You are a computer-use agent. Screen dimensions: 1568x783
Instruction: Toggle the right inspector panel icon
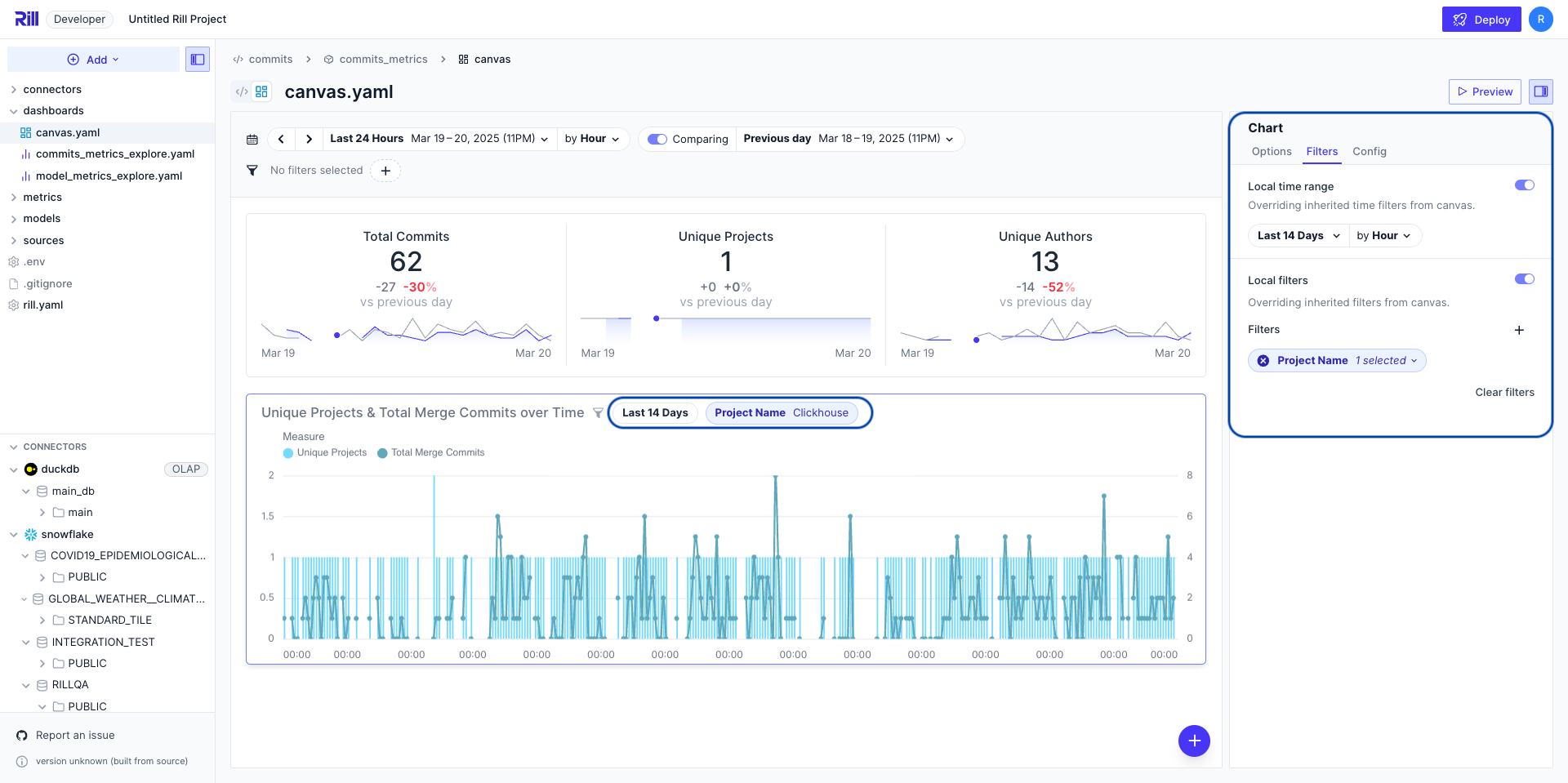click(1540, 91)
